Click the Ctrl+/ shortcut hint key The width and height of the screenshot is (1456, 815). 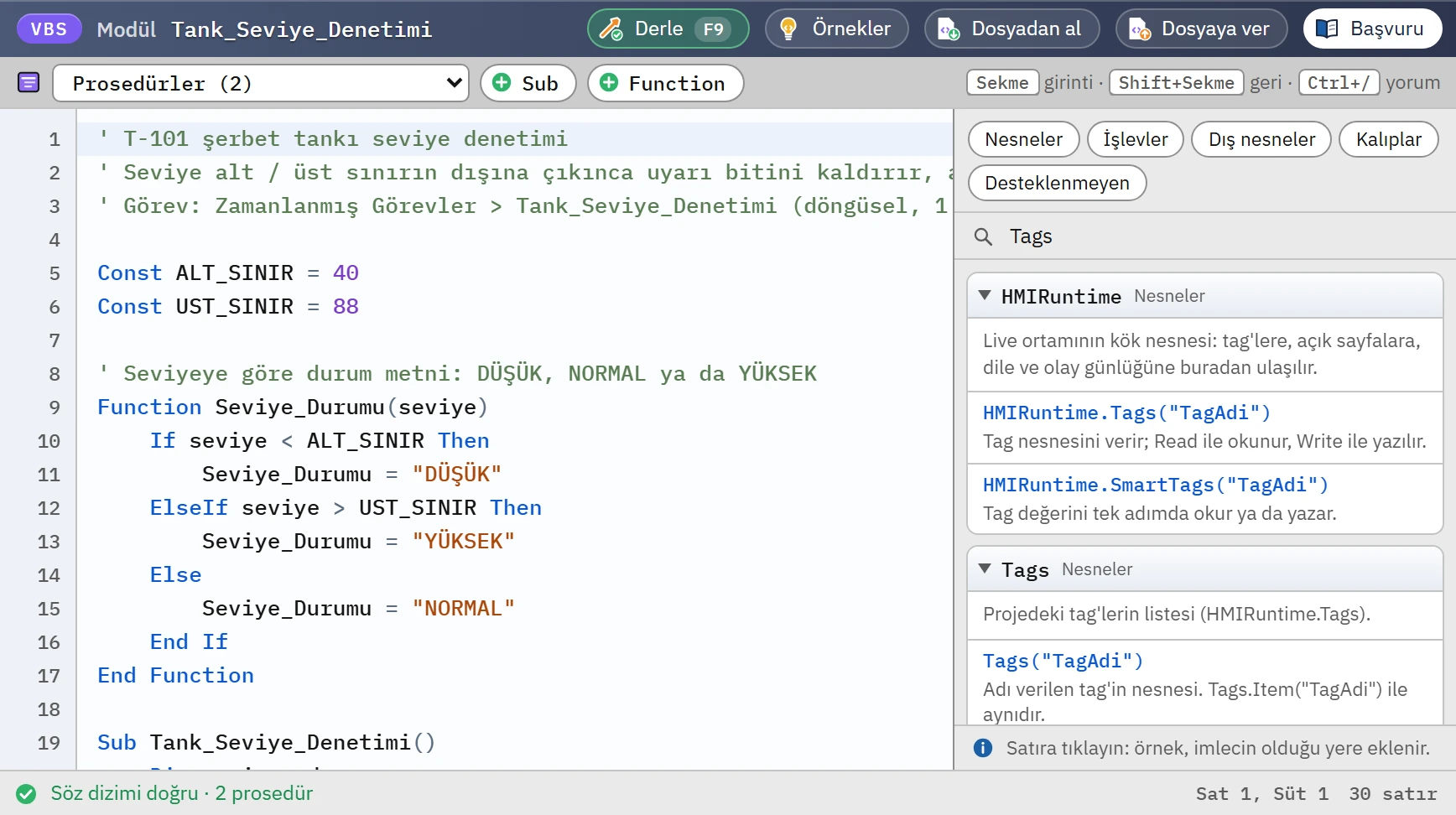pyautogui.click(x=1339, y=82)
